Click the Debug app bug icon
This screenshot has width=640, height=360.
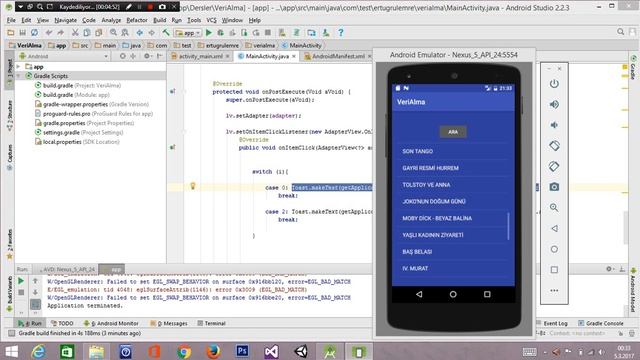tap(220, 33)
